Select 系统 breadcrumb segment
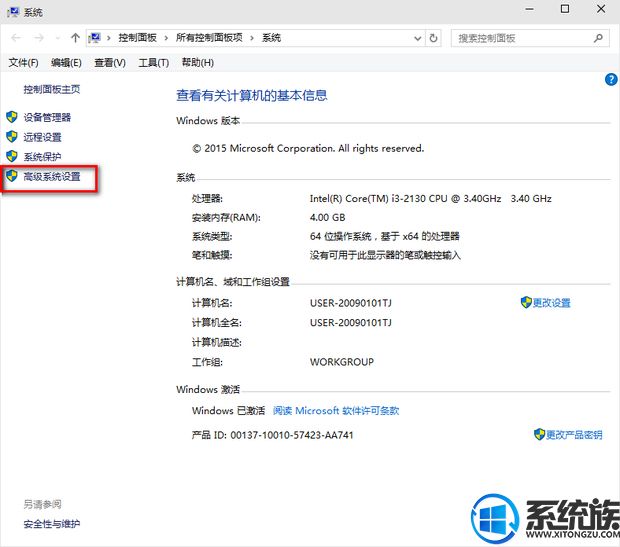The image size is (620, 547). point(271,38)
